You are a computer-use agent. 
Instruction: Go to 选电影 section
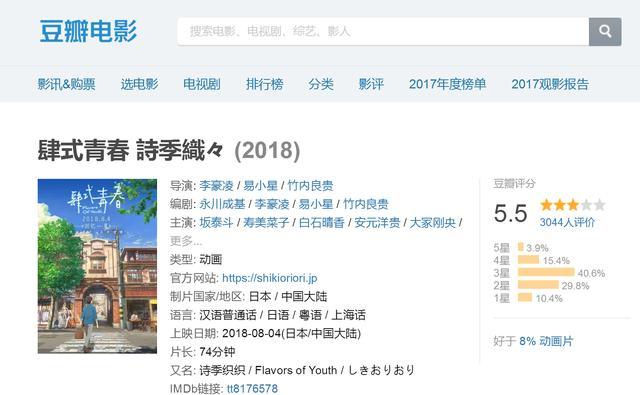[139, 84]
